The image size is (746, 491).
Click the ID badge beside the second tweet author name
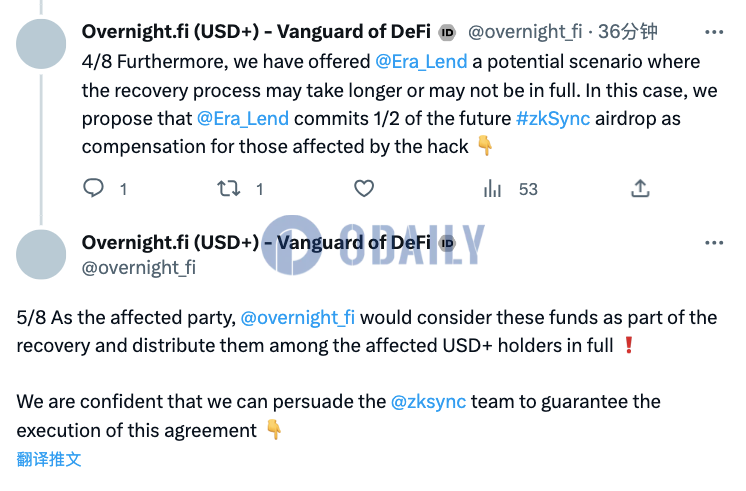pyautogui.click(x=447, y=244)
